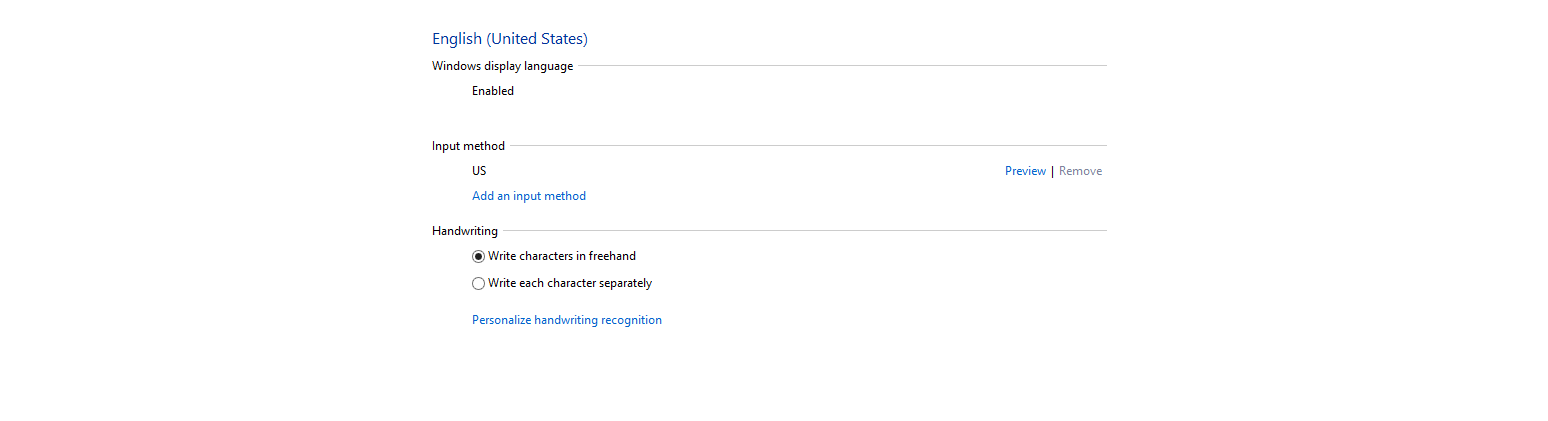
Task: Choose the Write each character separately option
Action: (x=478, y=283)
